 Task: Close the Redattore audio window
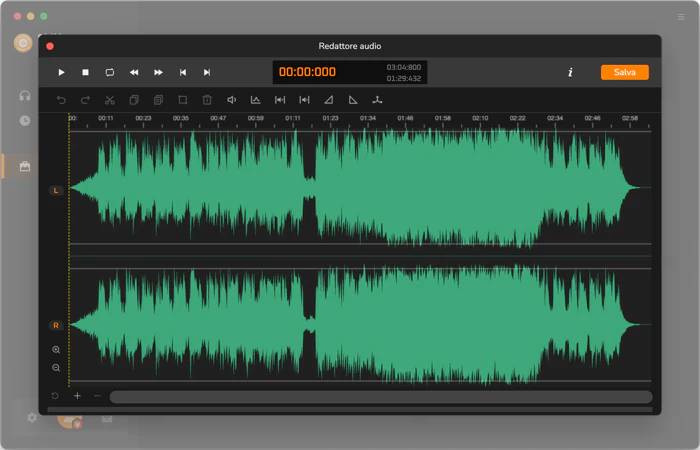pos(50,46)
